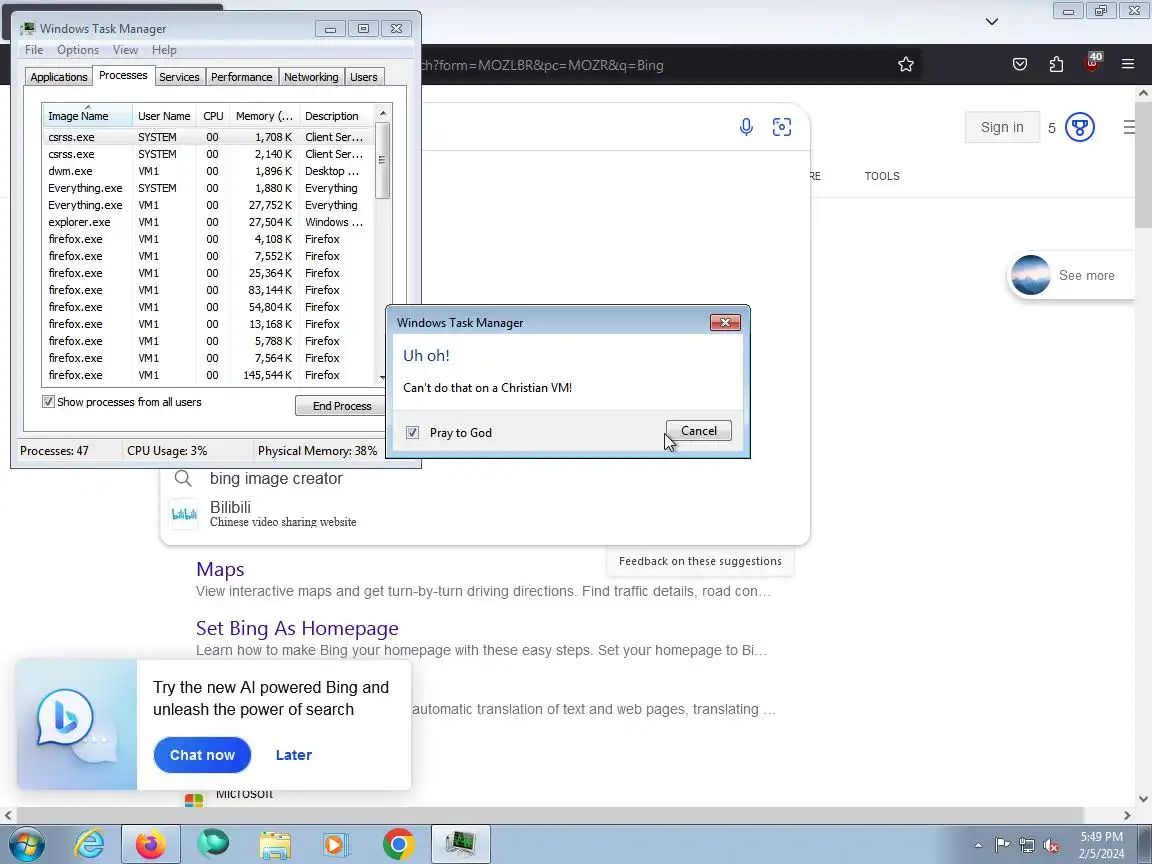Switch to the Performance tab
The image size is (1152, 864).
[242, 77]
